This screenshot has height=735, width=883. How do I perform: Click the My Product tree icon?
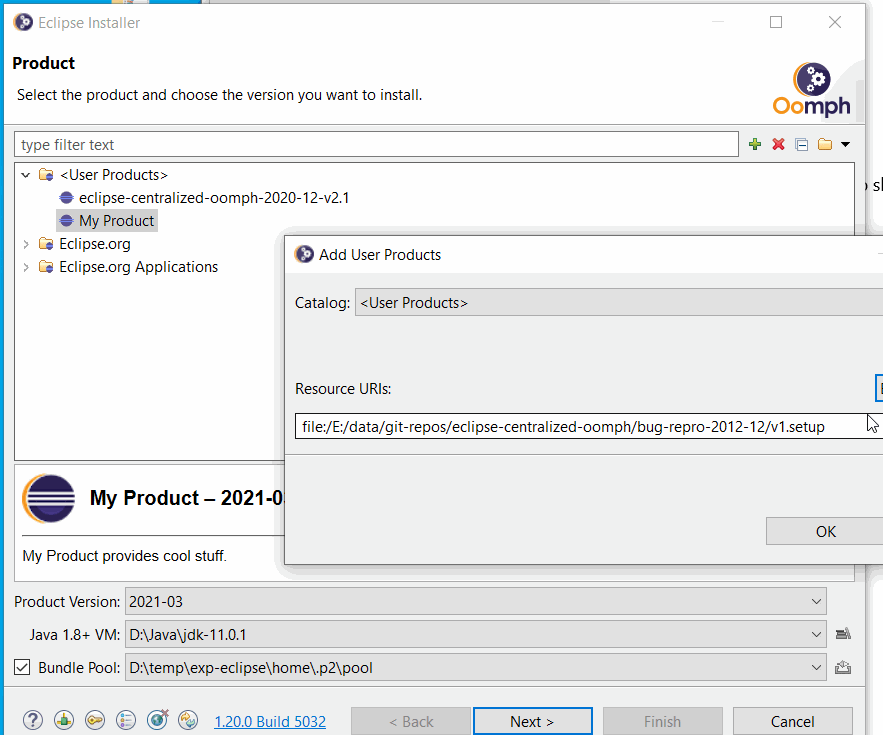pyautogui.click(x=66, y=221)
